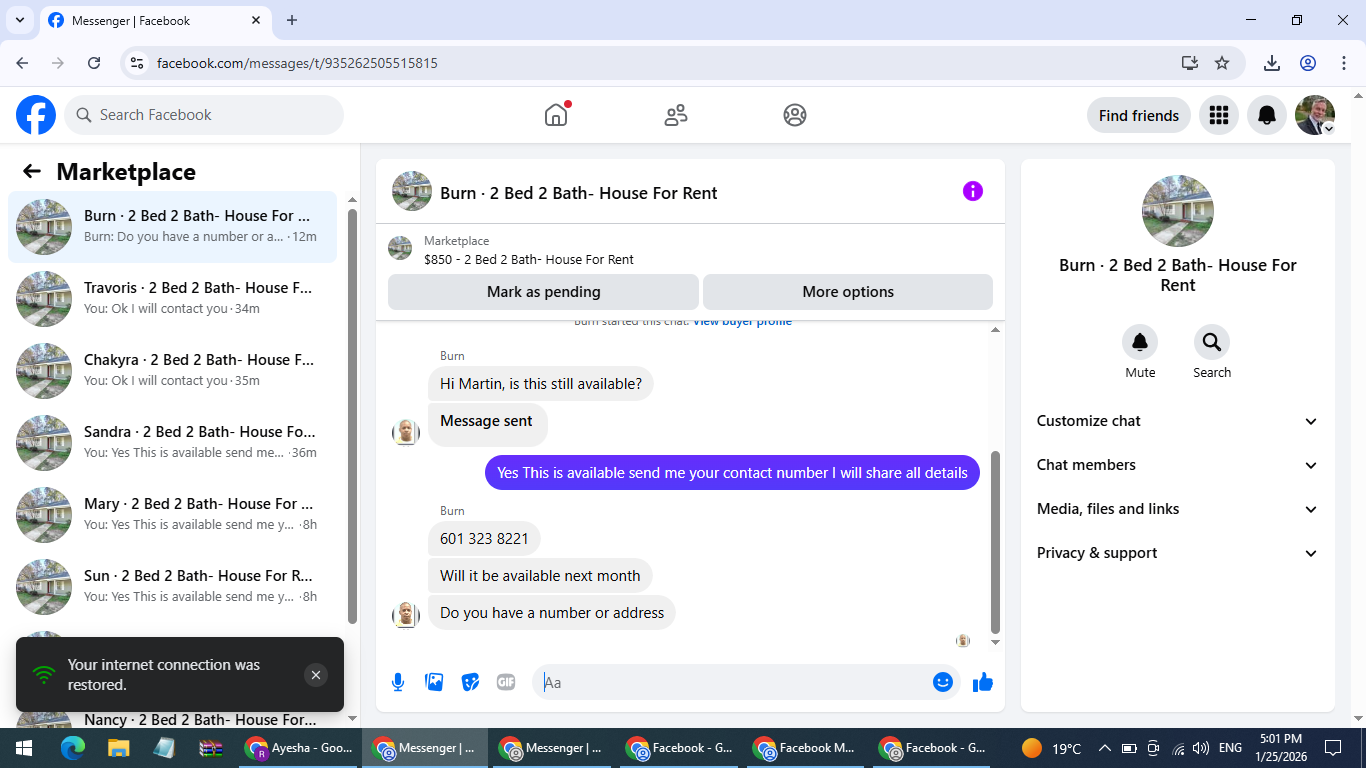The height and width of the screenshot is (768, 1366).
Task: Open the Sun conversation
Action: pyautogui.click(x=173, y=587)
